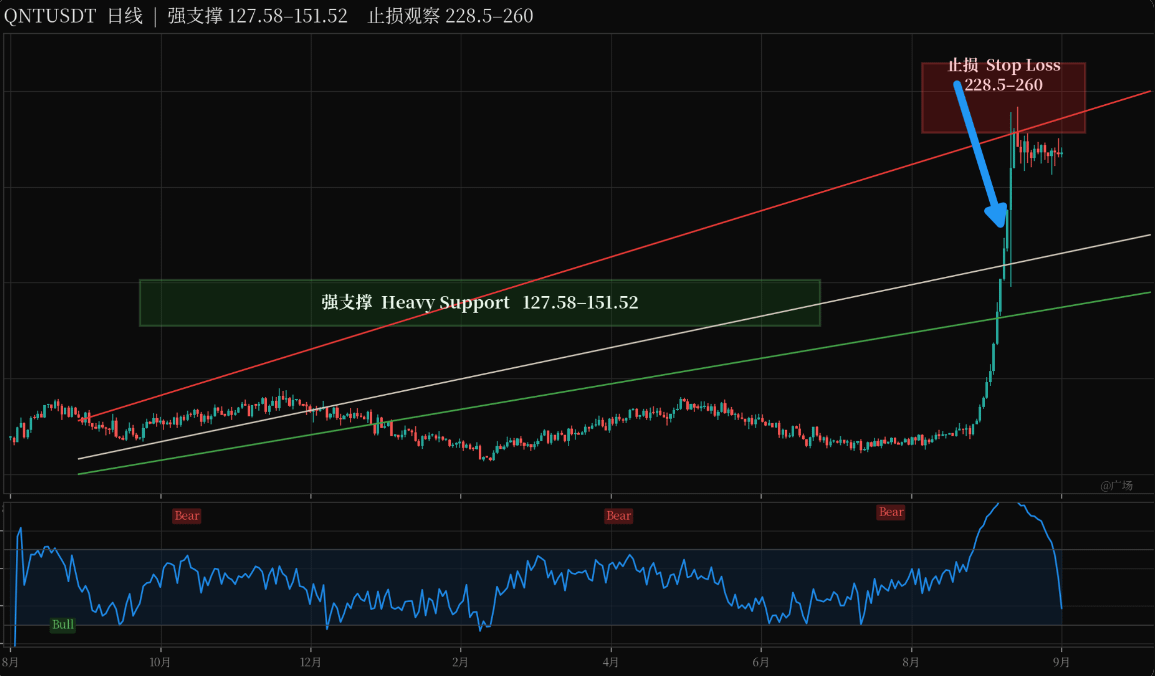Click the 12月 date axis label
This screenshot has height=676, width=1155.
click(x=311, y=662)
